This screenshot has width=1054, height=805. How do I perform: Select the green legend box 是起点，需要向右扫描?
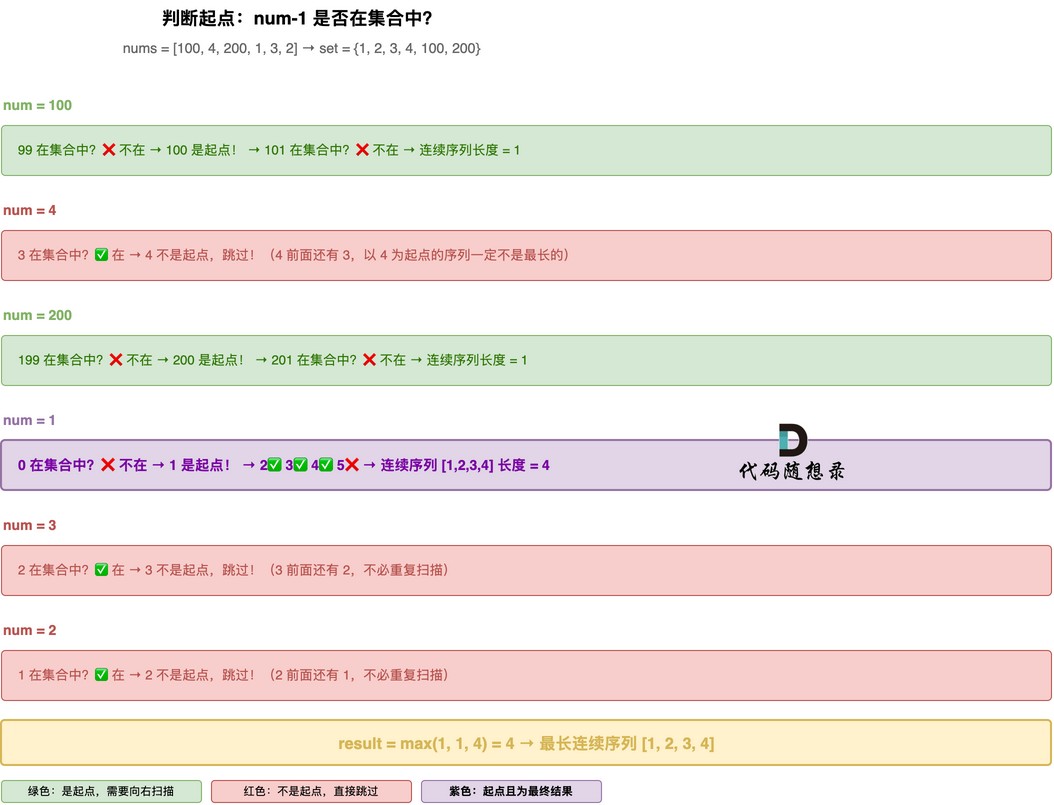click(101, 791)
